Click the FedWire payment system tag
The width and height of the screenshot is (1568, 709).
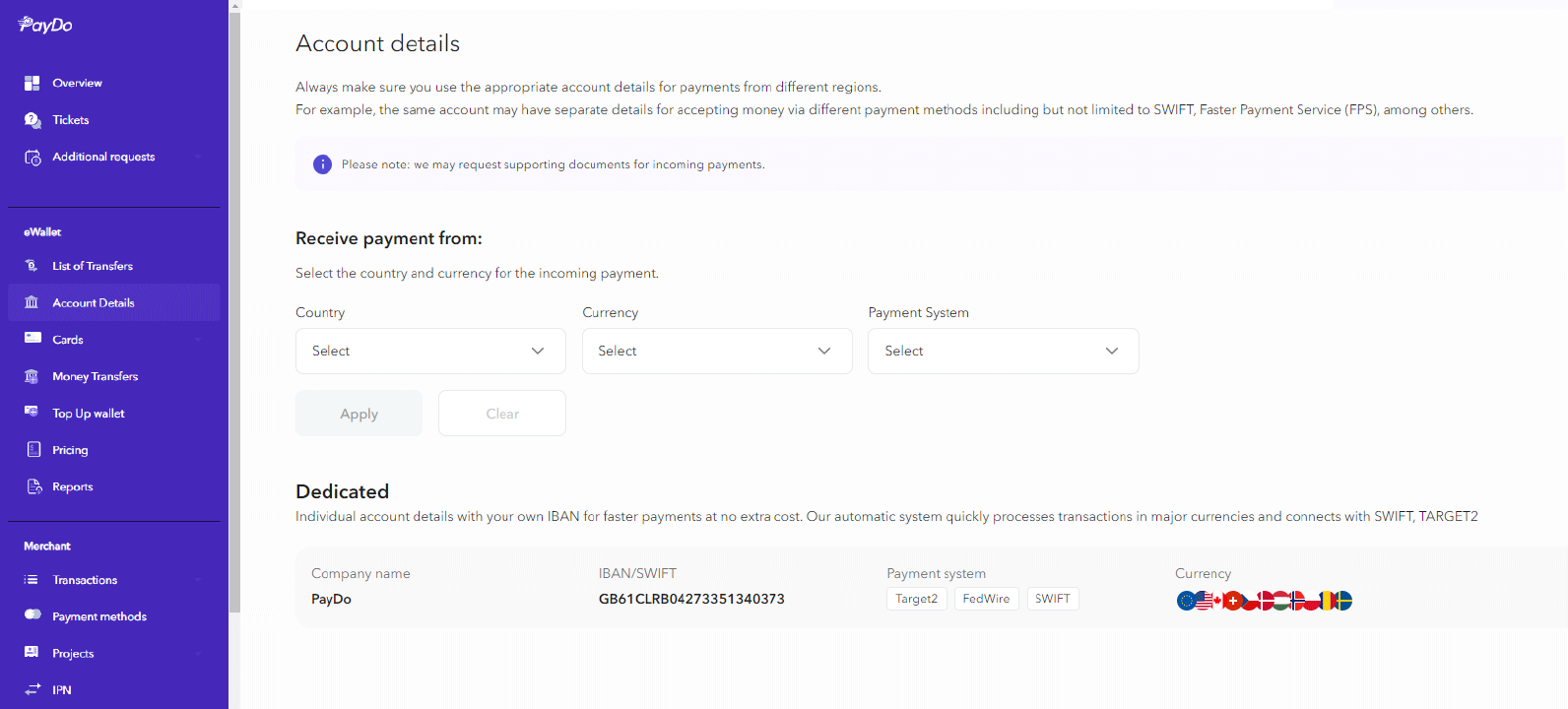tap(986, 599)
